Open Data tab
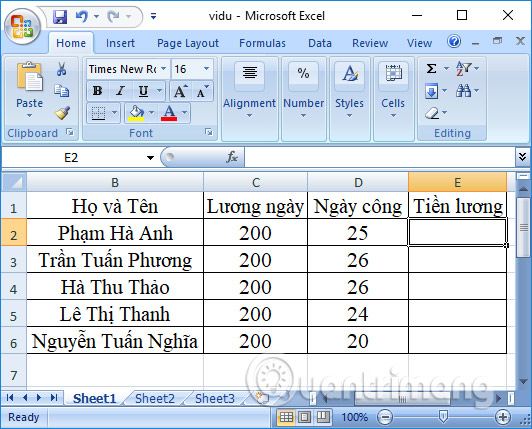The width and height of the screenshot is (532, 429). [x=320, y=43]
